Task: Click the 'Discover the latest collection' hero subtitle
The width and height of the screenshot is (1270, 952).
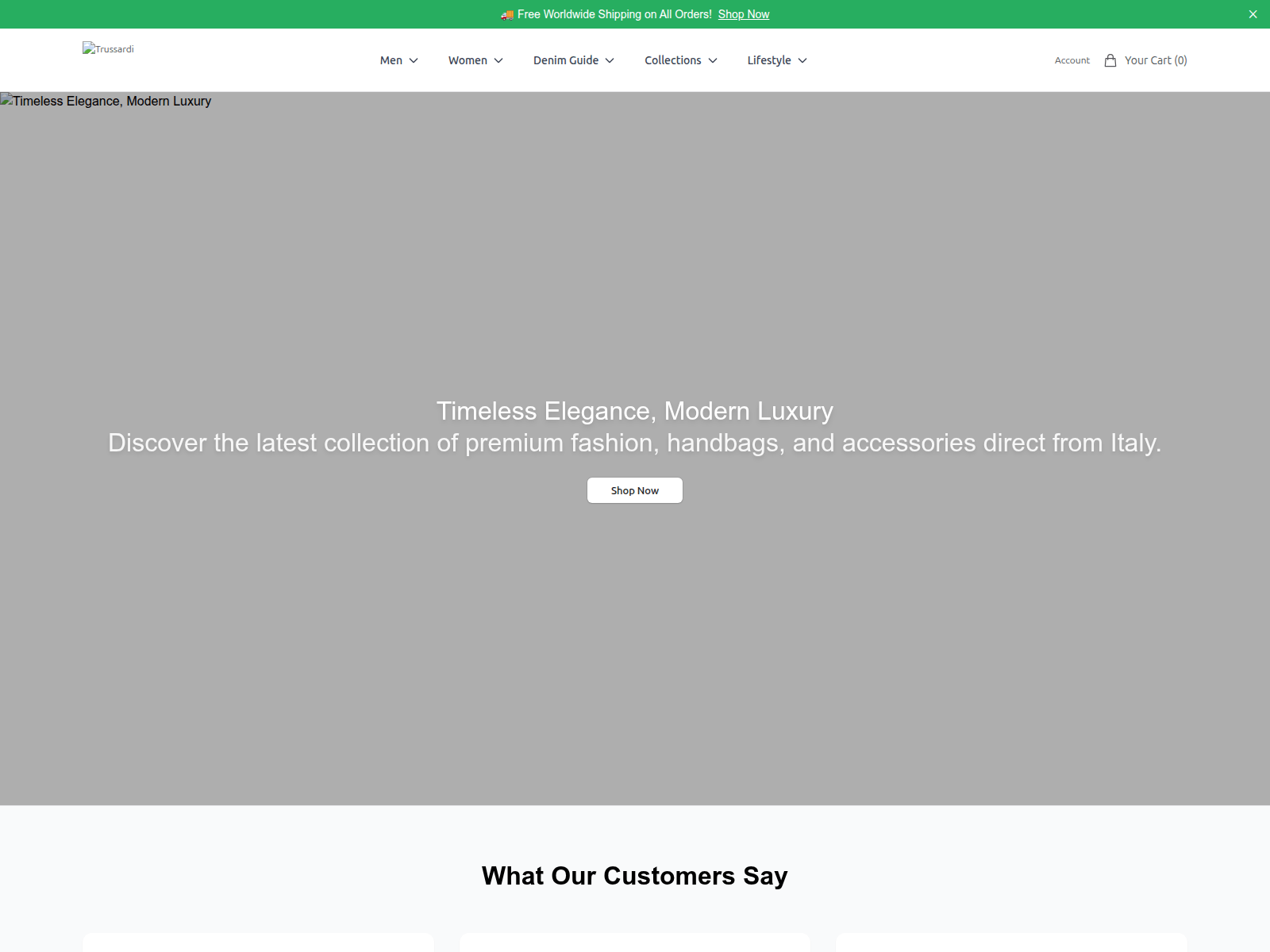Action: 635,443
